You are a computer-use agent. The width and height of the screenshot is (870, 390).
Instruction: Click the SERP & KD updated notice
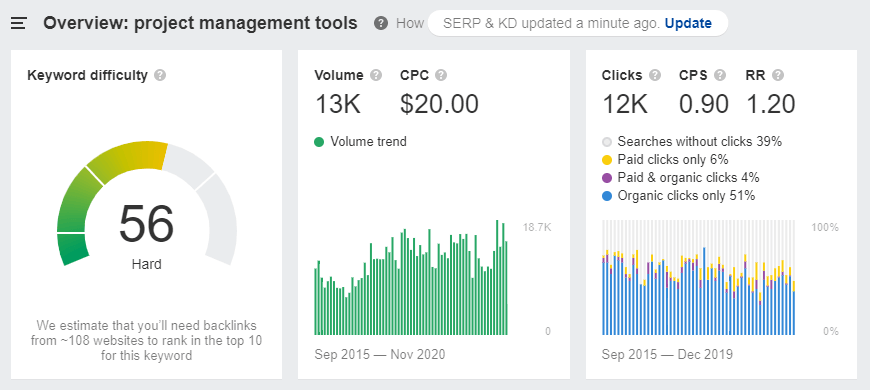(x=578, y=23)
